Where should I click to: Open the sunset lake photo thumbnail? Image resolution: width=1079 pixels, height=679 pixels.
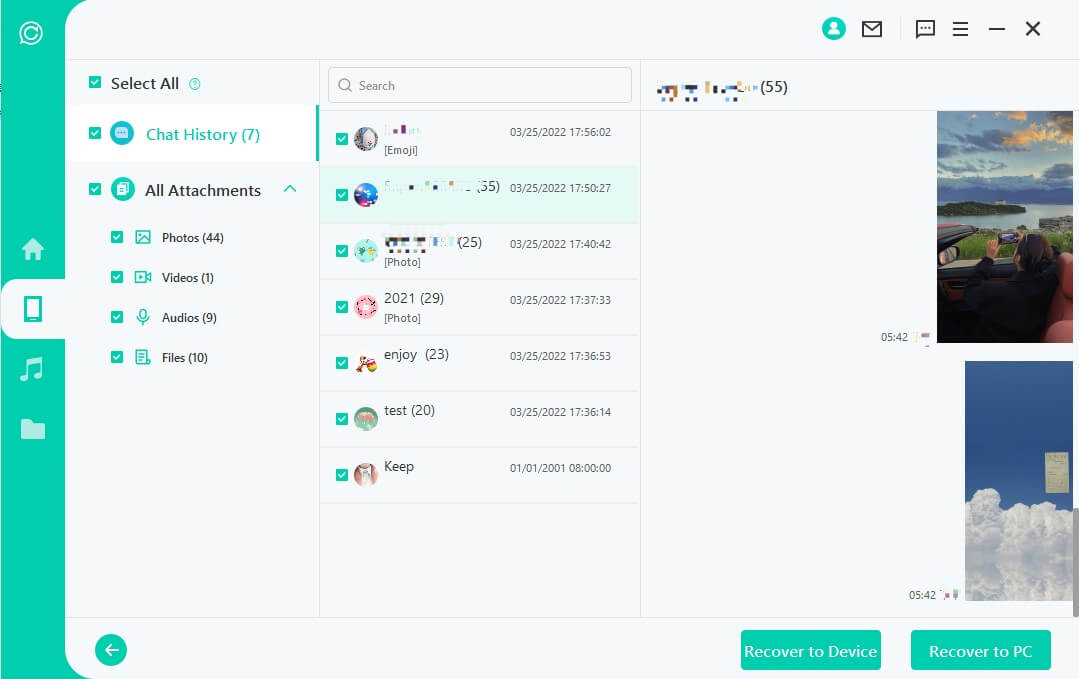[1005, 226]
